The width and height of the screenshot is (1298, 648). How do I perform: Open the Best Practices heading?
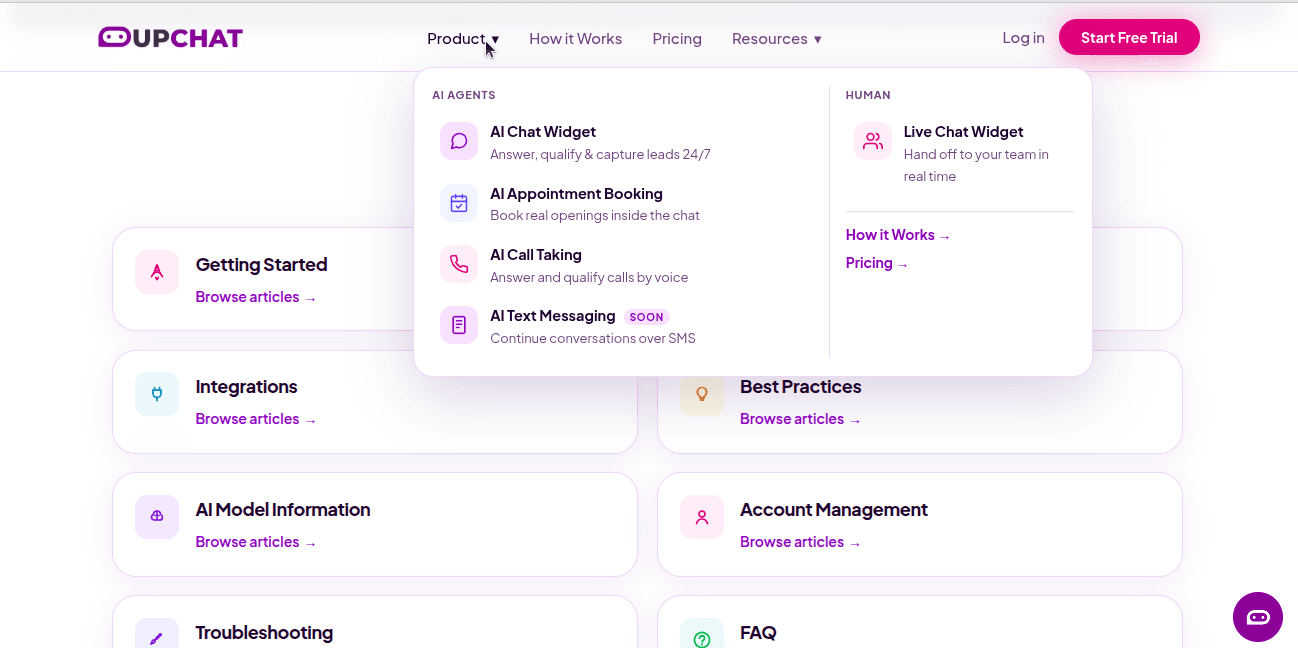(x=800, y=387)
